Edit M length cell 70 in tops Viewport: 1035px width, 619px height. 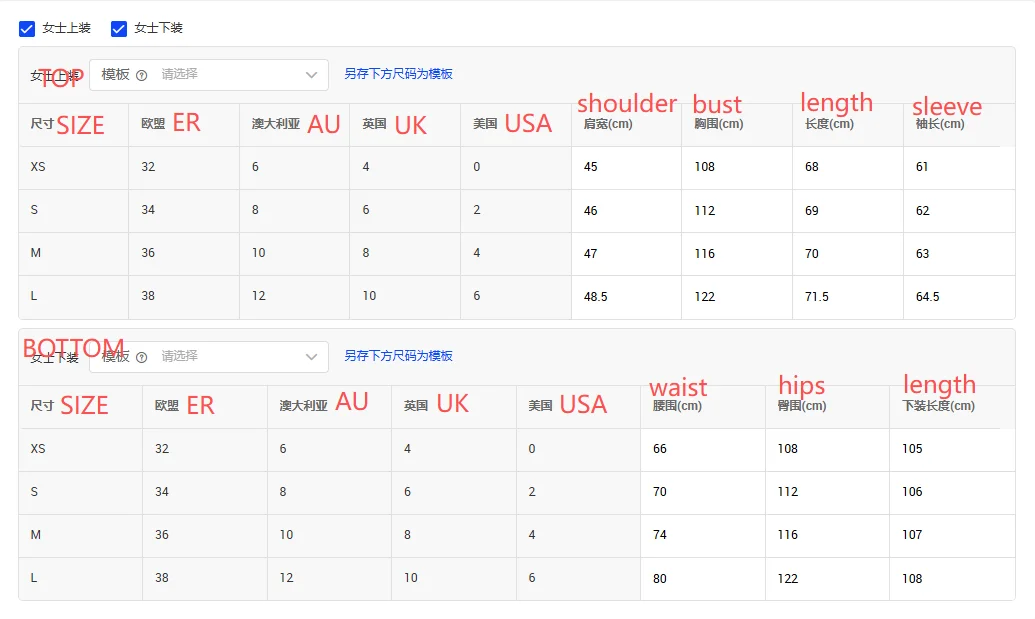(847, 254)
